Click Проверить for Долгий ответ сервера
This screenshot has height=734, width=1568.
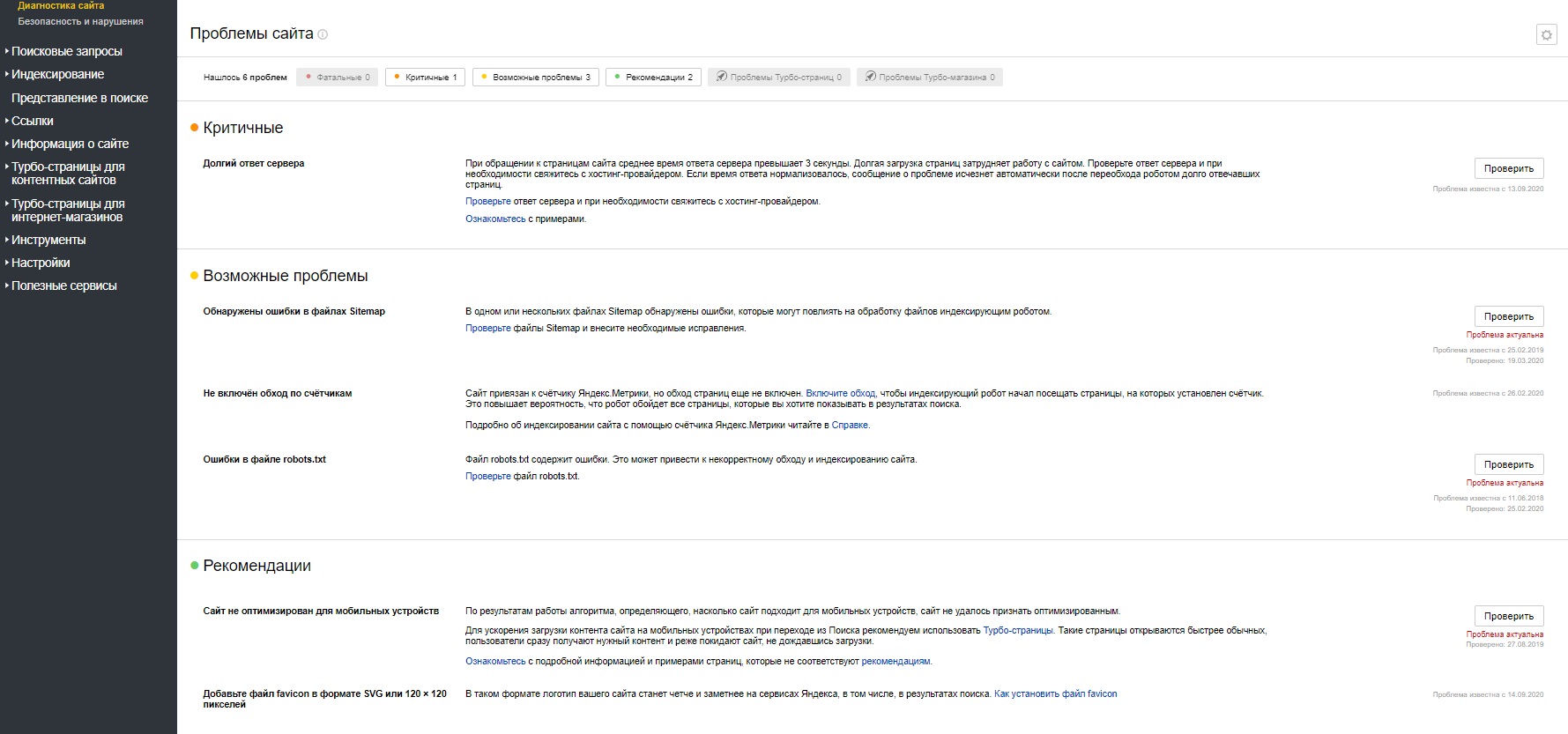tap(1508, 168)
